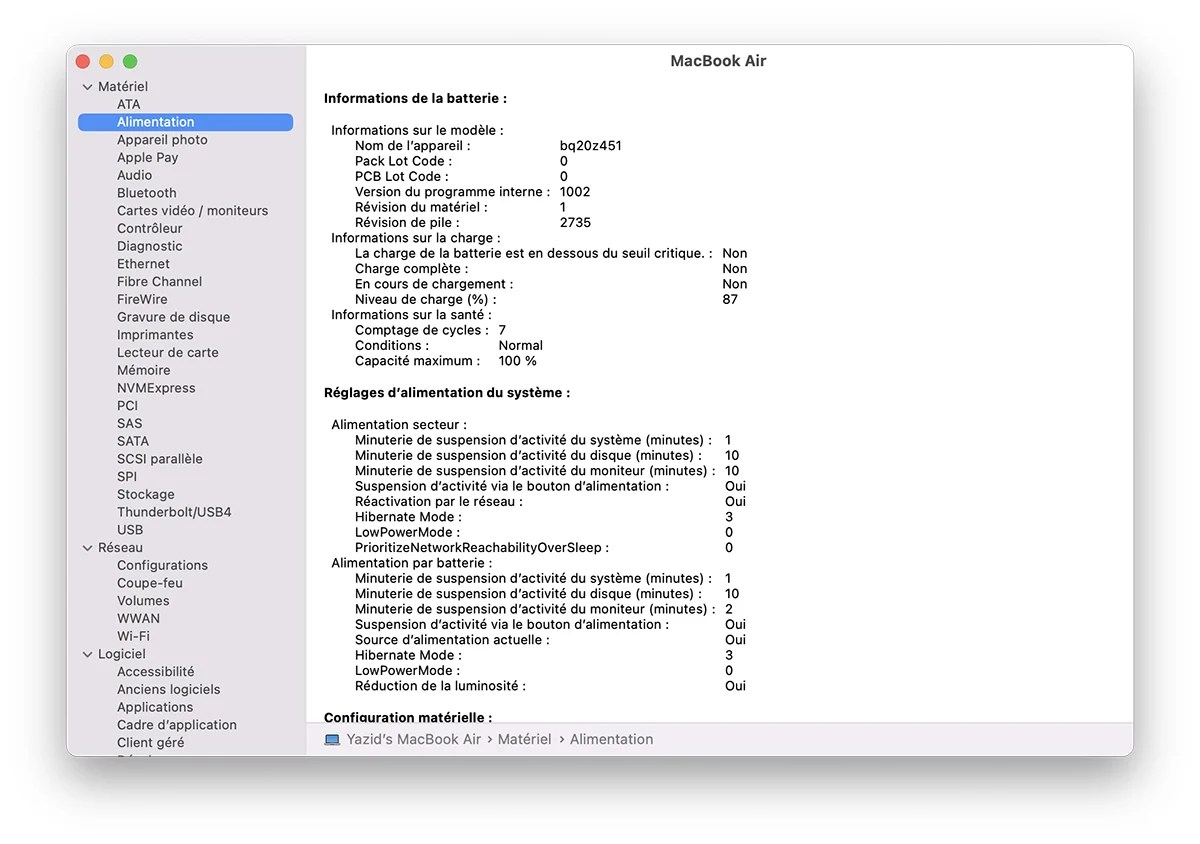Open Accessibilité under Logiciel

pyautogui.click(x=156, y=672)
